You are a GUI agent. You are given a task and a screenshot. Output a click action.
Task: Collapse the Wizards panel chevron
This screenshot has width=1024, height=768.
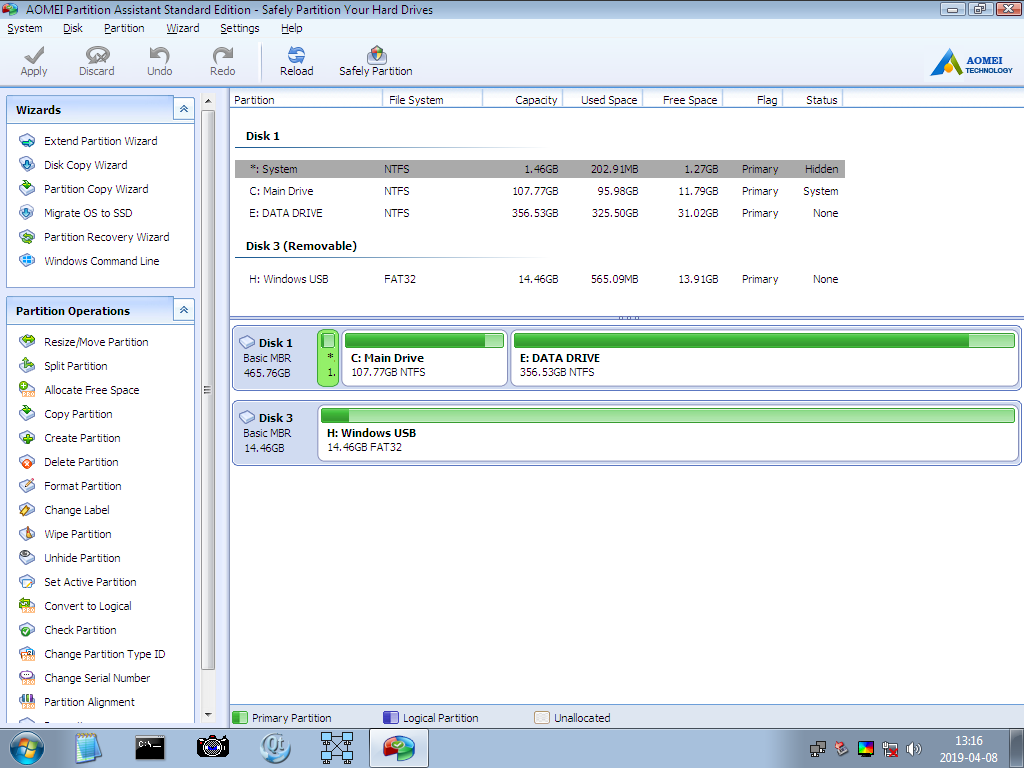[184, 109]
